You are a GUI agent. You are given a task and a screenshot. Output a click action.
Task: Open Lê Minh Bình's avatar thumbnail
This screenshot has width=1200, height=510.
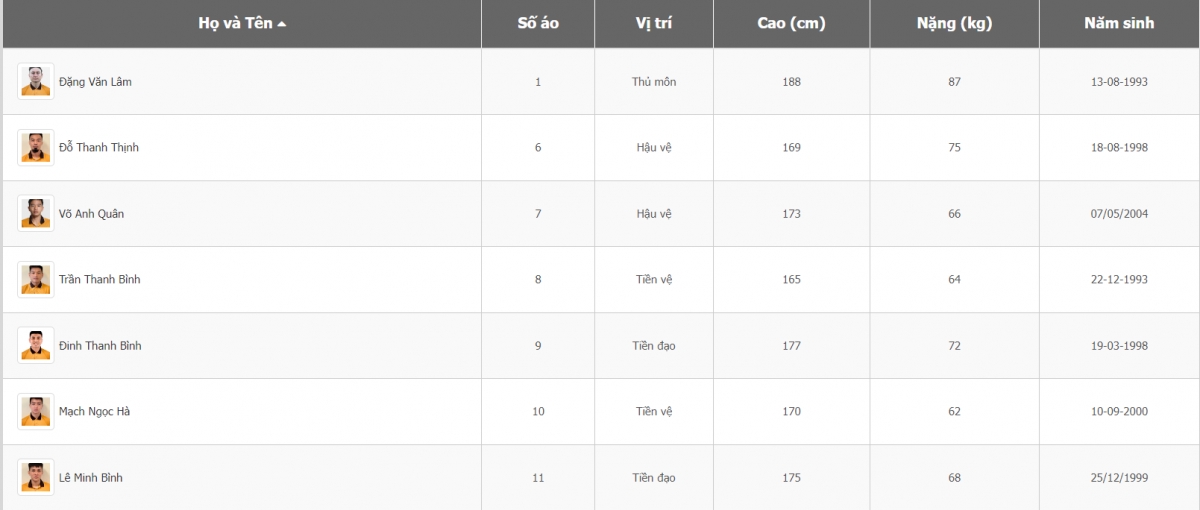pyautogui.click(x=36, y=477)
